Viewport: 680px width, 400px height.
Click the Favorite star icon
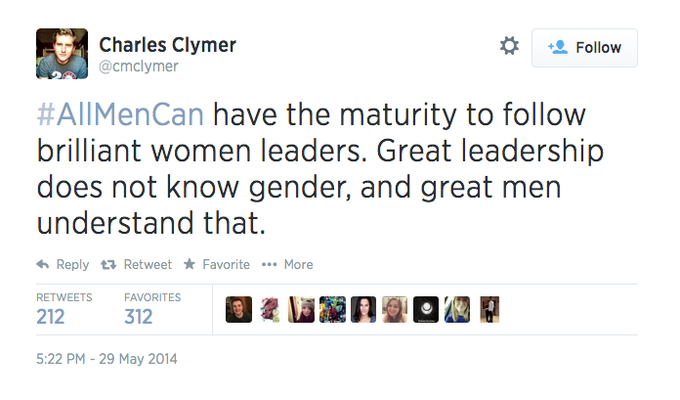[x=190, y=264]
